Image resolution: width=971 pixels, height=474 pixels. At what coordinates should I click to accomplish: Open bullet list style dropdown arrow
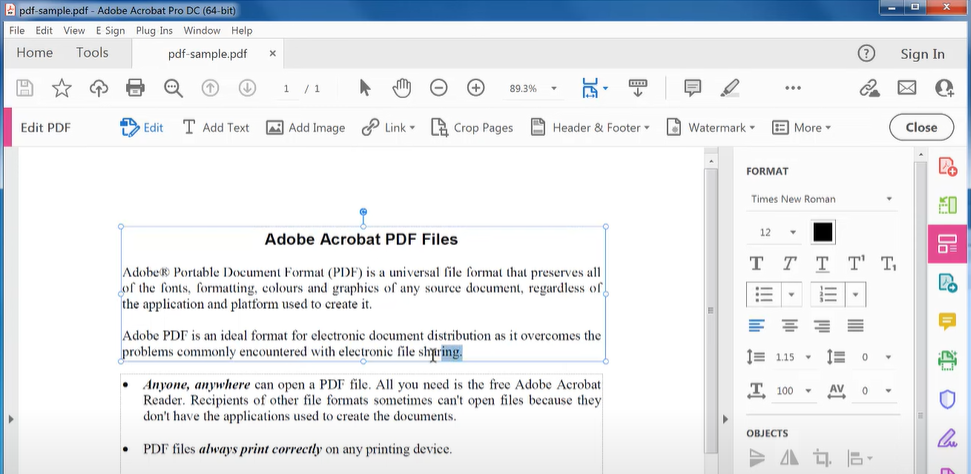791,294
